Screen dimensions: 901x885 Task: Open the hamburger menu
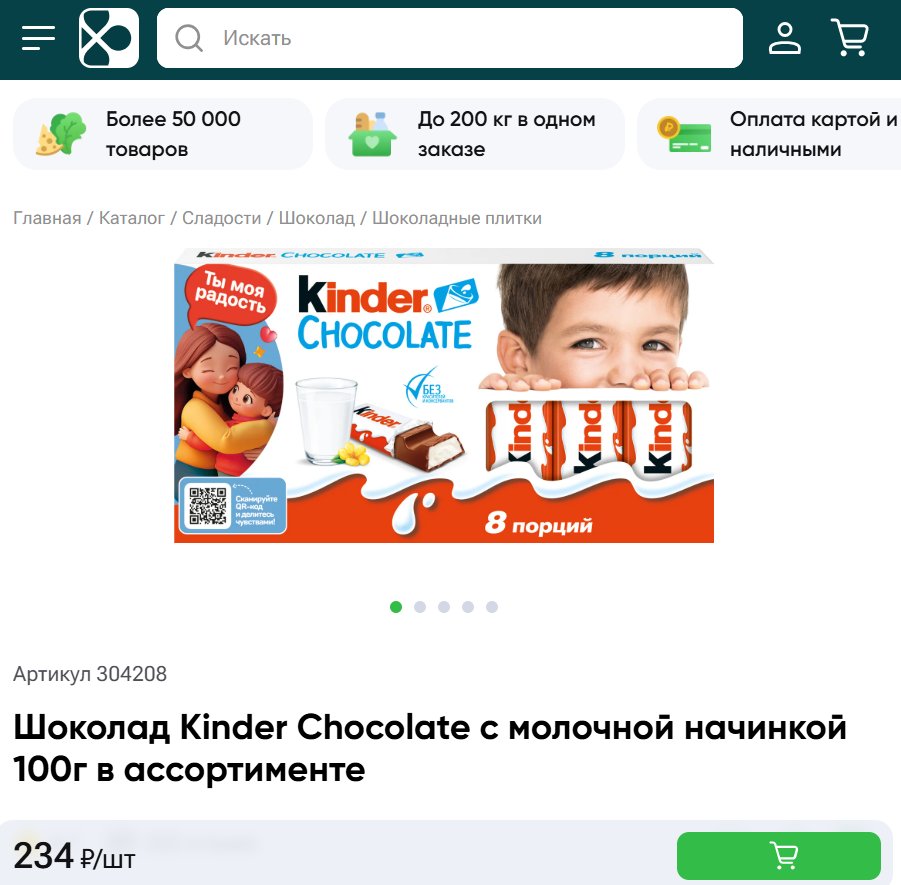(x=38, y=38)
